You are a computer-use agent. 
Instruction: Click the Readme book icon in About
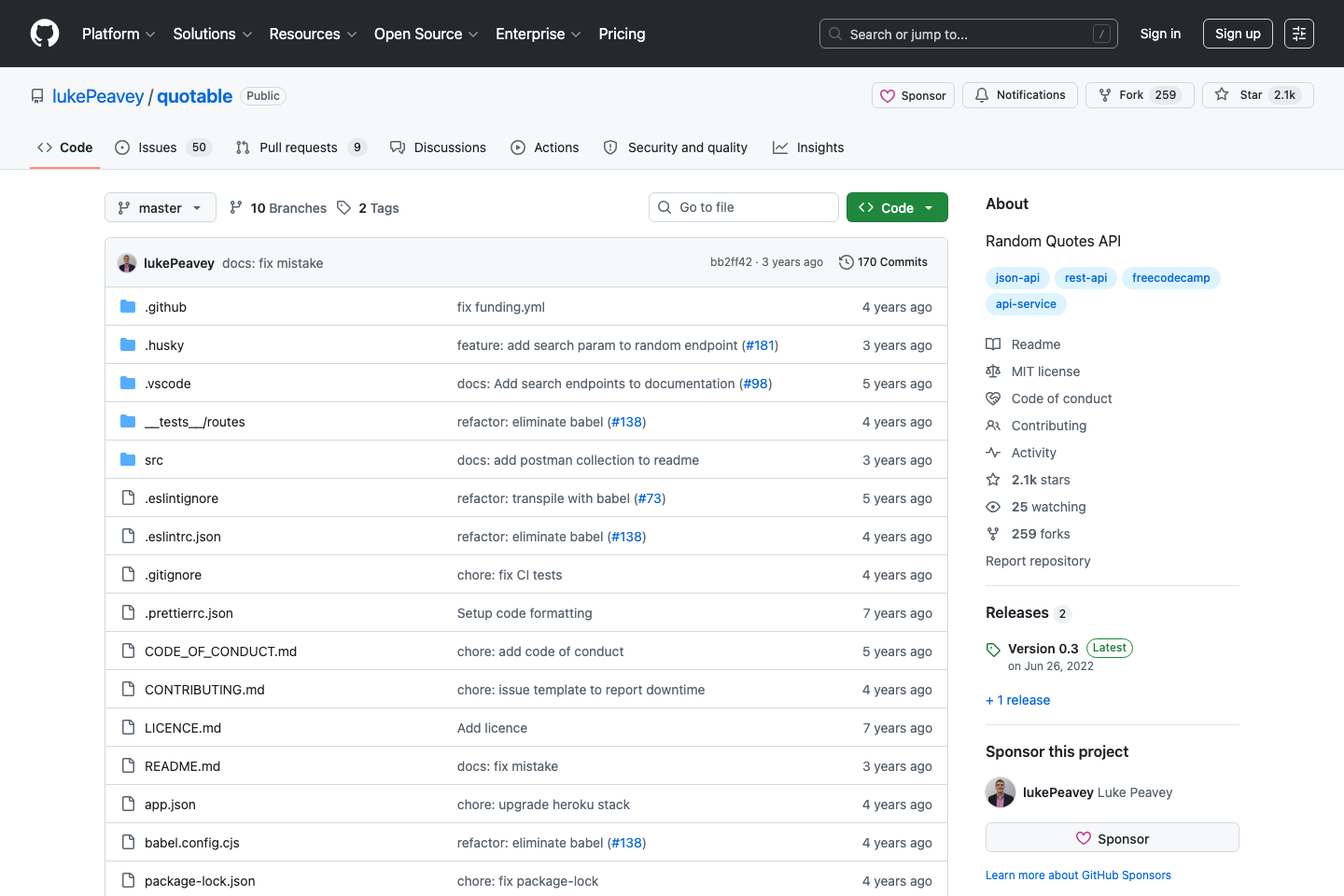click(993, 343)
